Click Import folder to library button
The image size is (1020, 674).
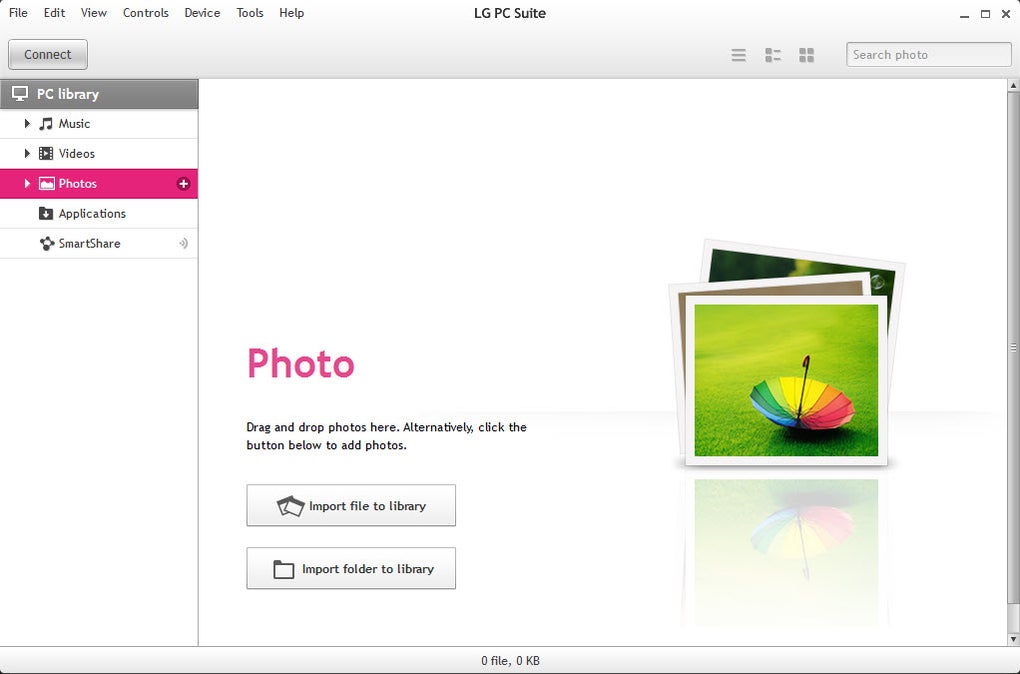(351, 569)
